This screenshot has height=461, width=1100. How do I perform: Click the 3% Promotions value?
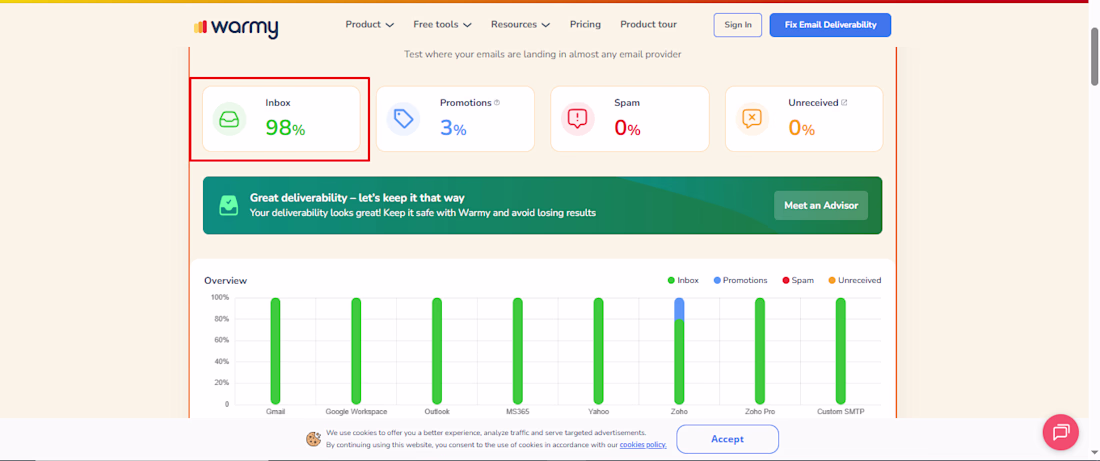pyautogui.click(x=453, y=128)
